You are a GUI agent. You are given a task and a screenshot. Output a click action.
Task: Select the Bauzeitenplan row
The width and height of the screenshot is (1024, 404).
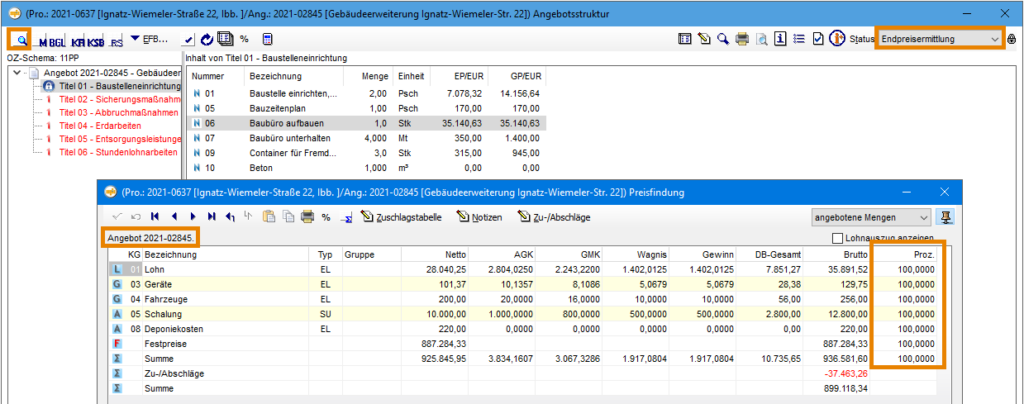366,108
